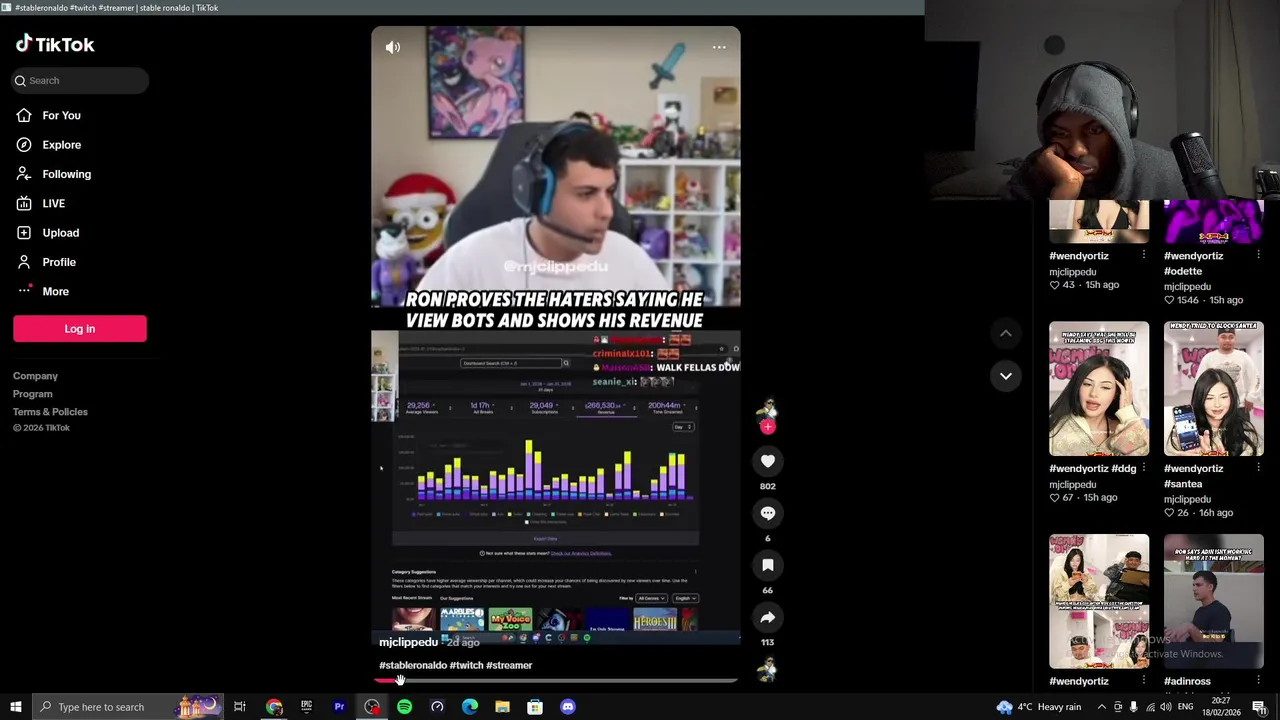Open options for #wendyortiz 43-likes video

click(1144, 255)
